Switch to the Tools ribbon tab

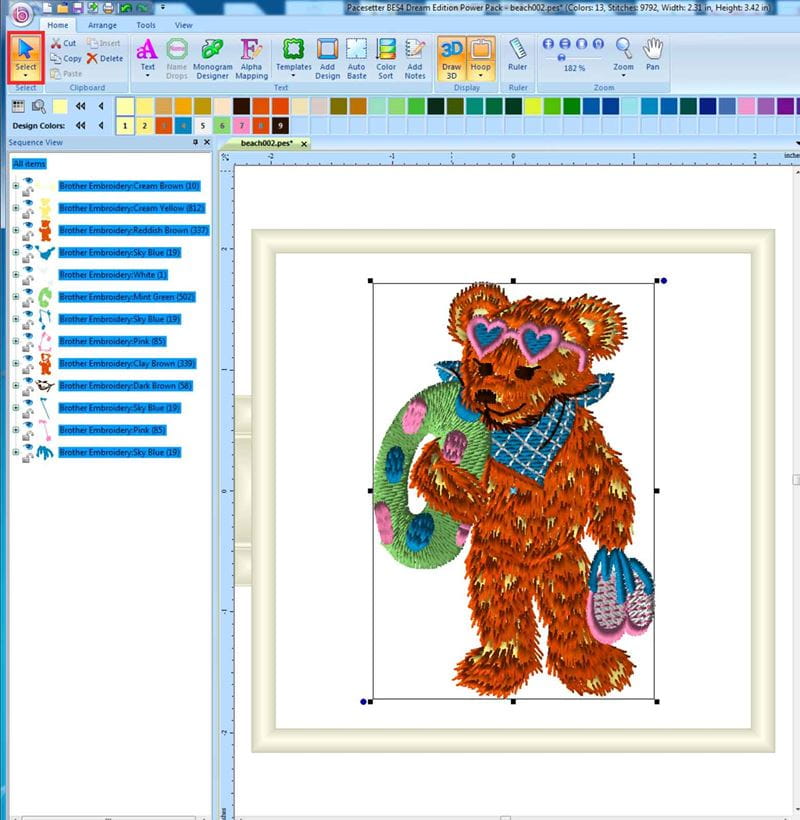[146, 25]
